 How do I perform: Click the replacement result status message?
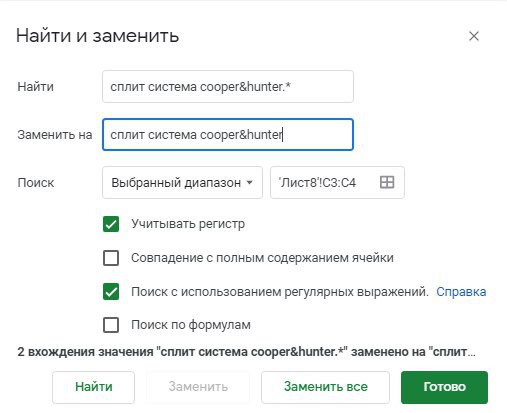coord(246,352)
